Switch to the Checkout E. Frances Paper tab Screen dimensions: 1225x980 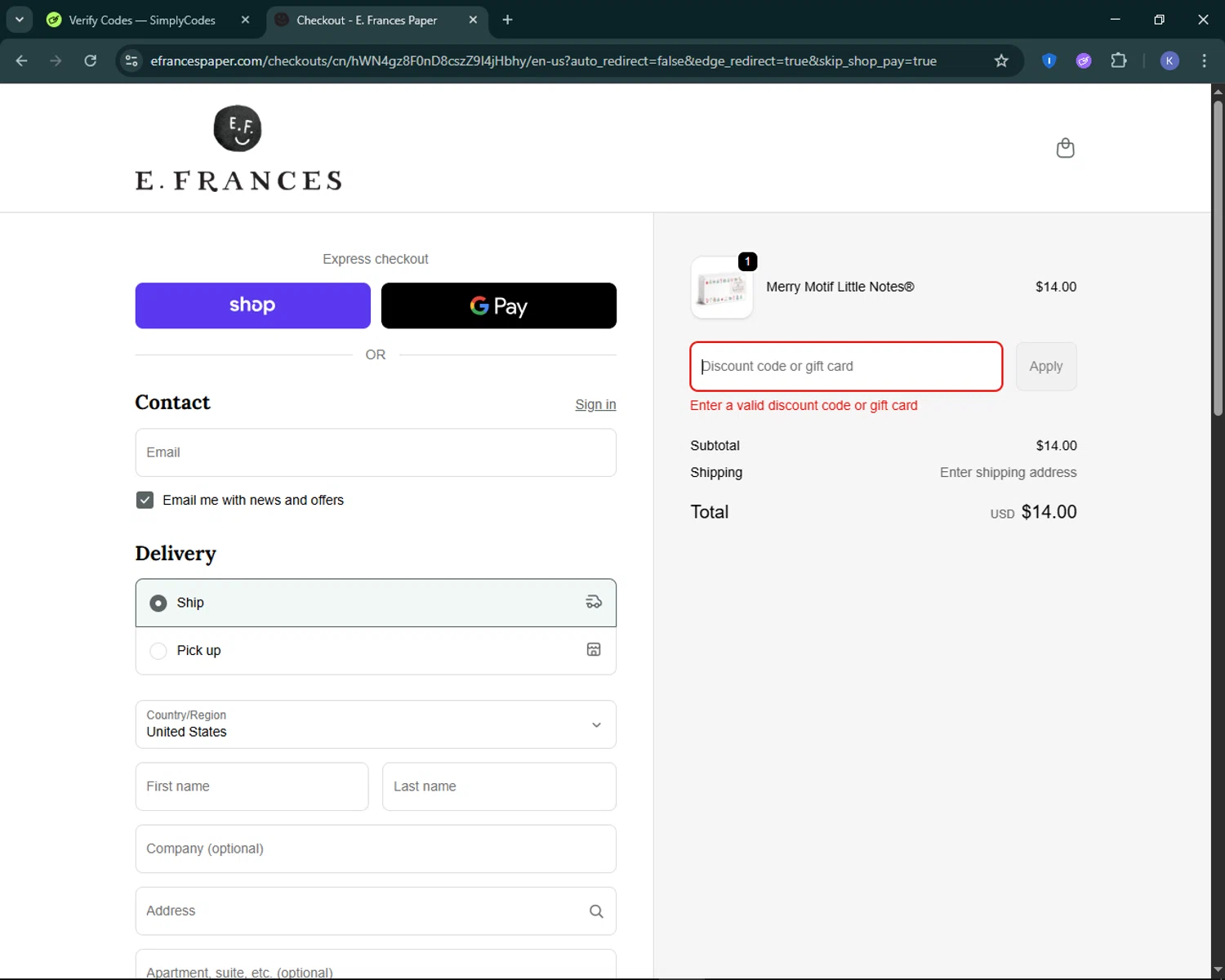point(377,20)
